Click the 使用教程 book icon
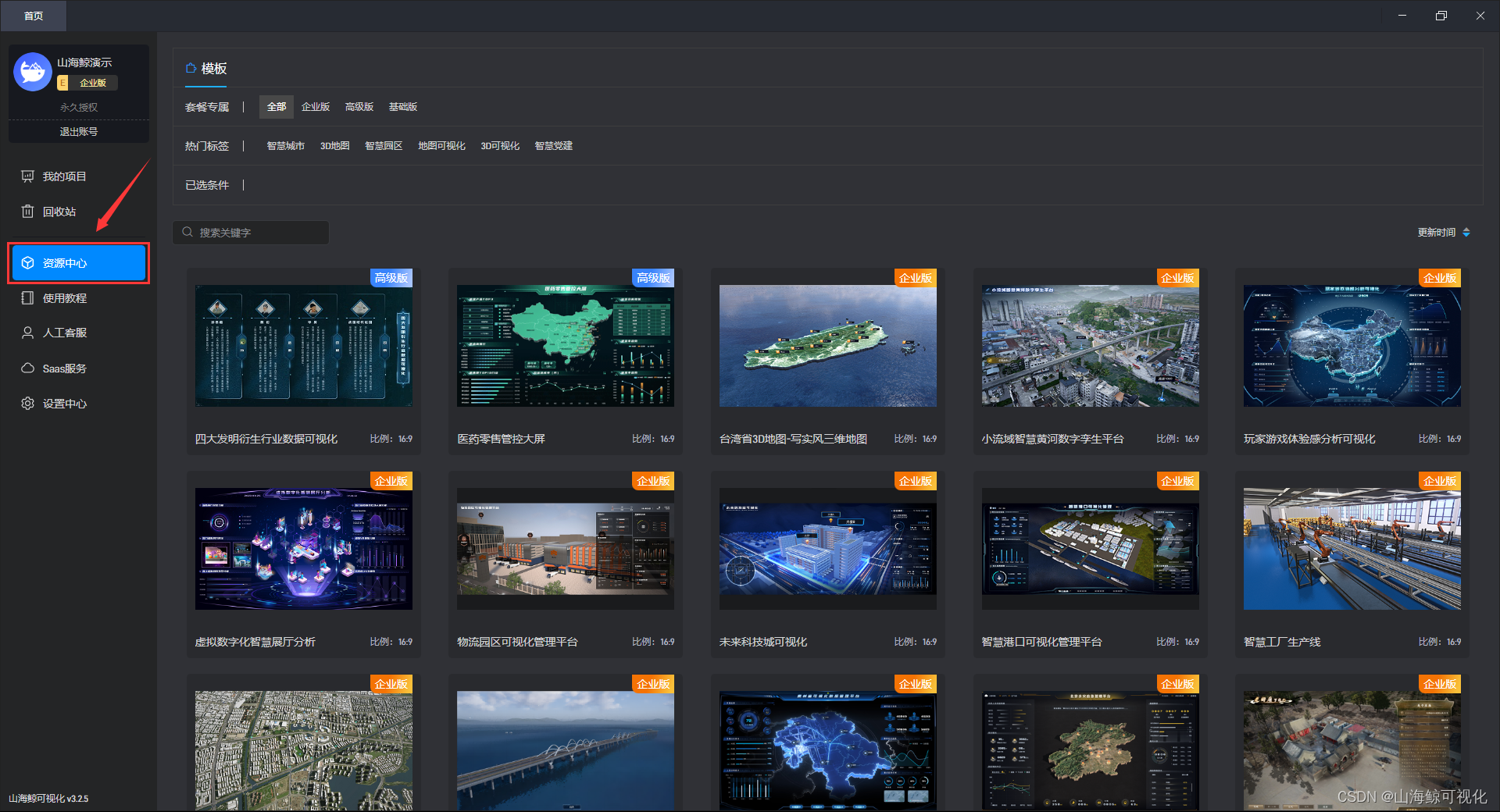 27,298
